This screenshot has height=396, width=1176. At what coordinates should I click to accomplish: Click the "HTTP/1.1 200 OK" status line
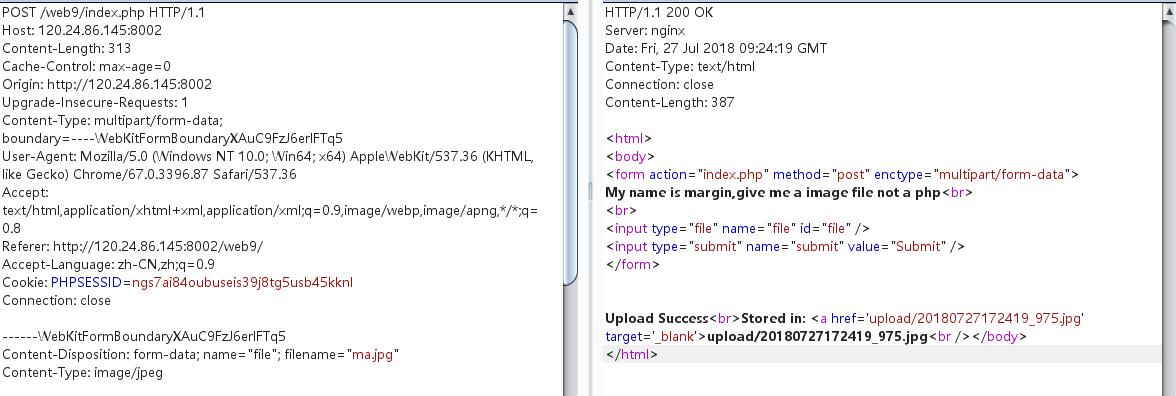(x=659, y=13)
